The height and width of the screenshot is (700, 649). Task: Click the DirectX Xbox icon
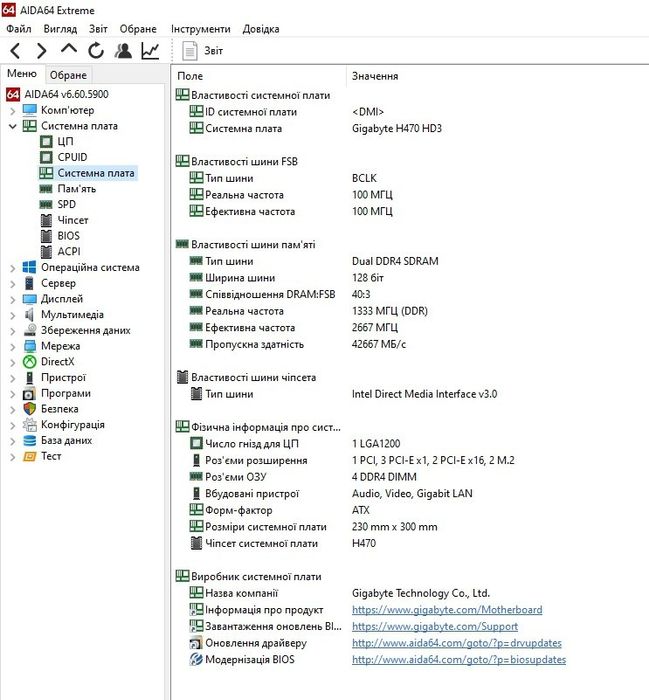(x=29, y=362)
